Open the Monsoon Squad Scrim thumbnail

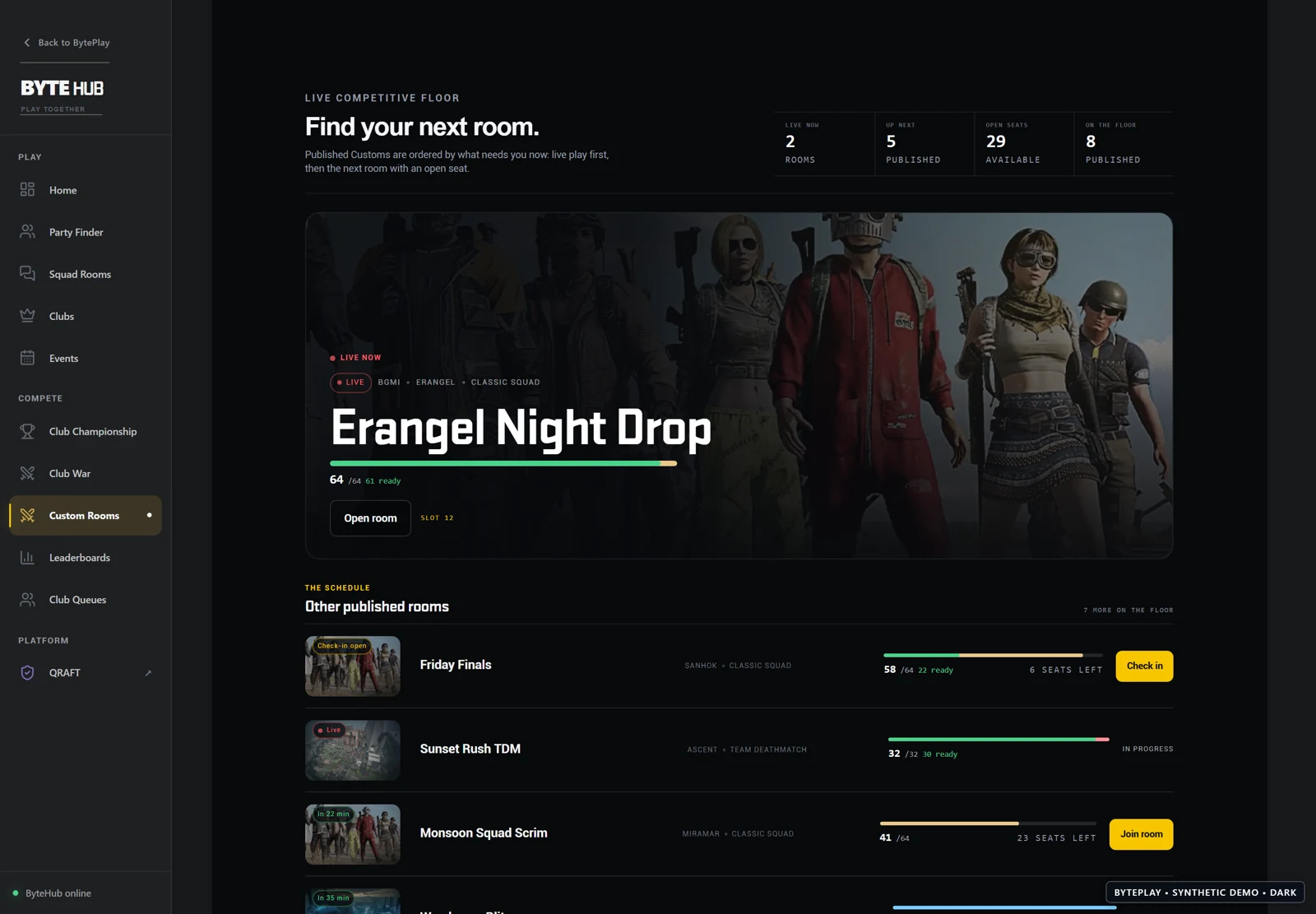(353, 834)
